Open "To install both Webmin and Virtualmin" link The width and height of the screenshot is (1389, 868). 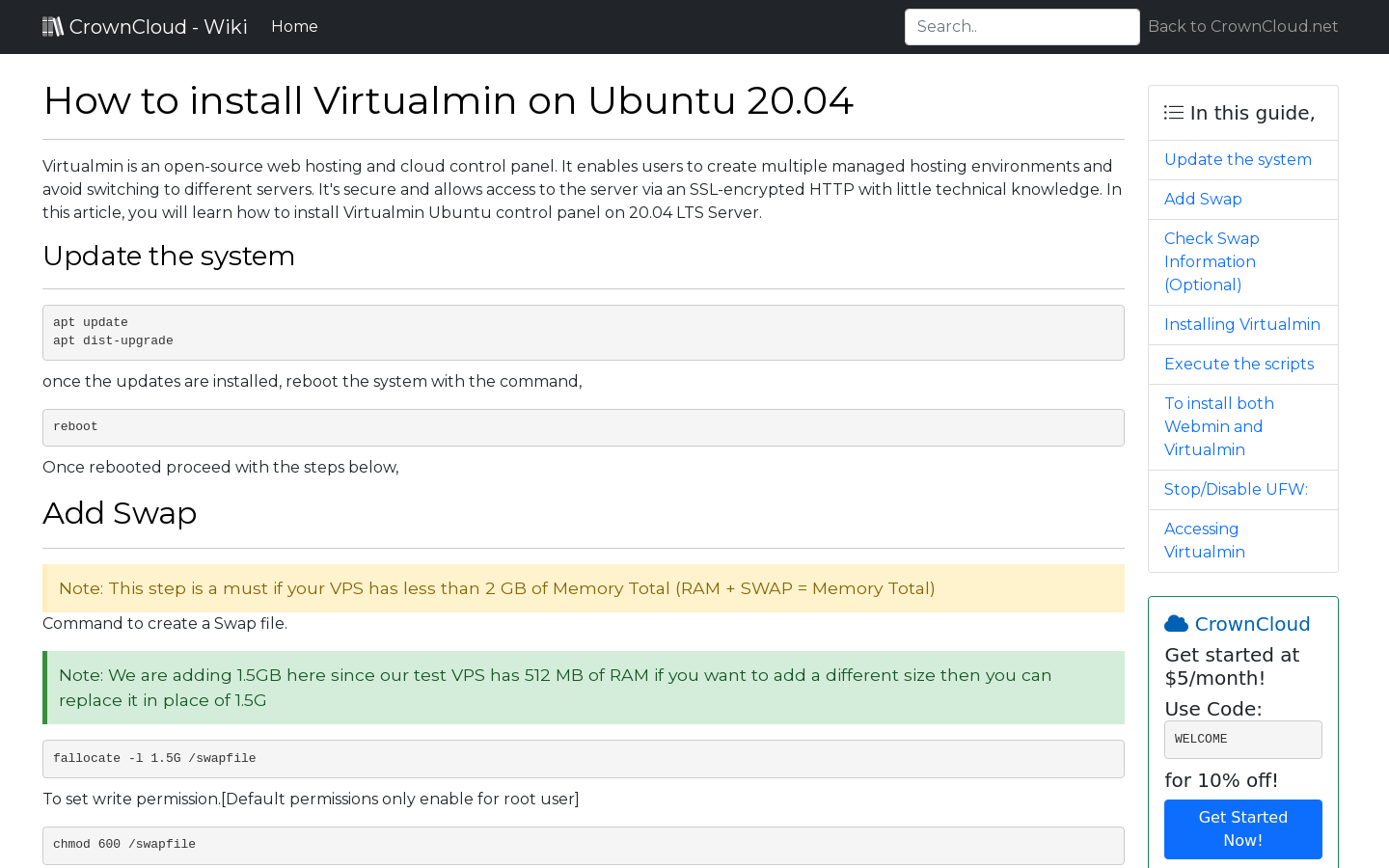pyautogui.click(x=1218, y=426)
